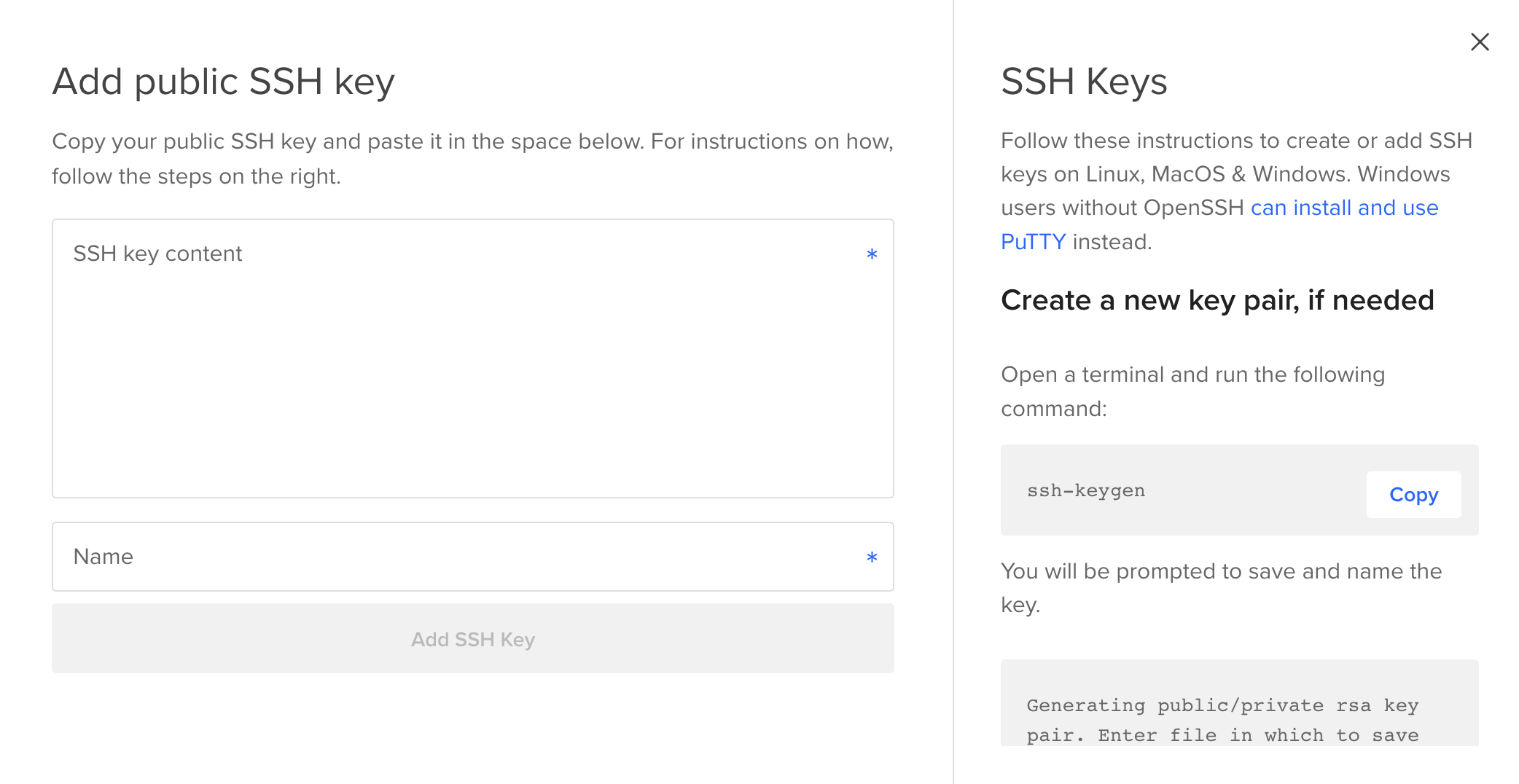This screenshot has height=784, width=1519.
Task: Click the Name input field
Action: tap(472, 557)
